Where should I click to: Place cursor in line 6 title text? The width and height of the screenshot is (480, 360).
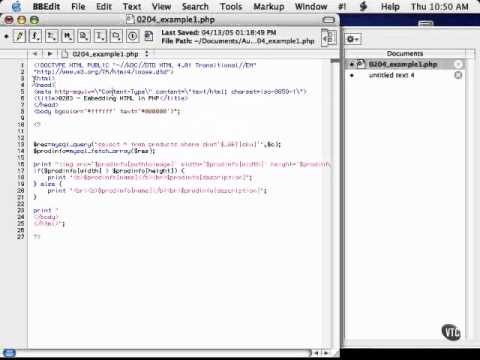111,98
